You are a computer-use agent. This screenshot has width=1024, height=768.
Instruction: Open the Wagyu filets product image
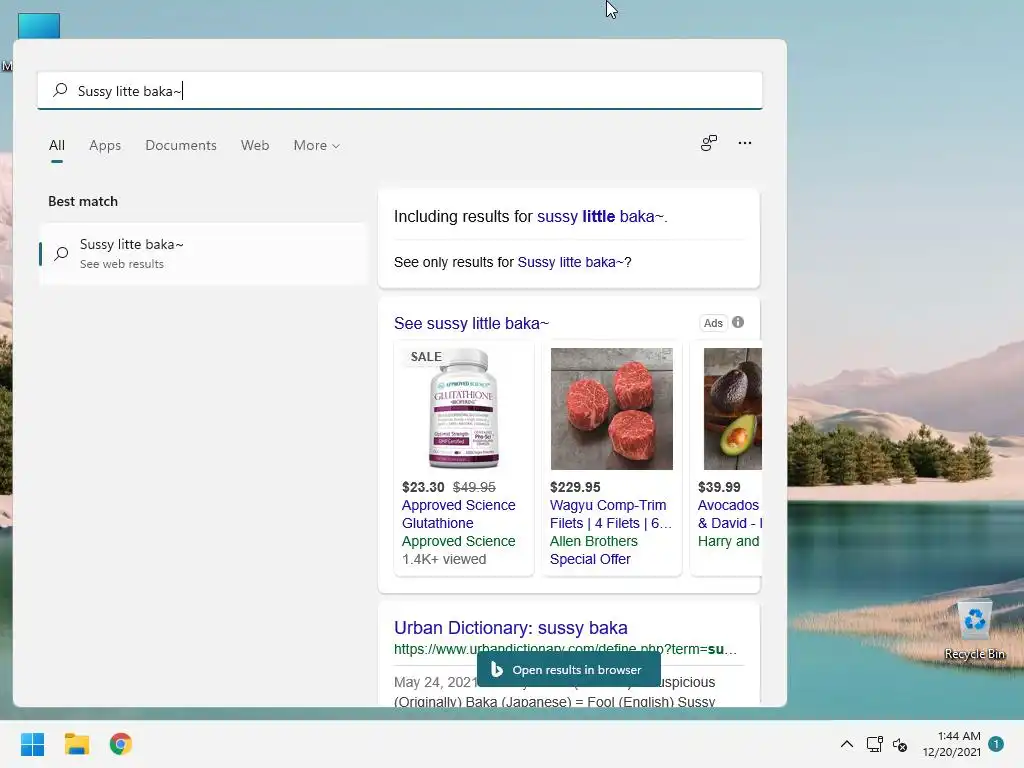pyautogui.click(x=611, y=408)
